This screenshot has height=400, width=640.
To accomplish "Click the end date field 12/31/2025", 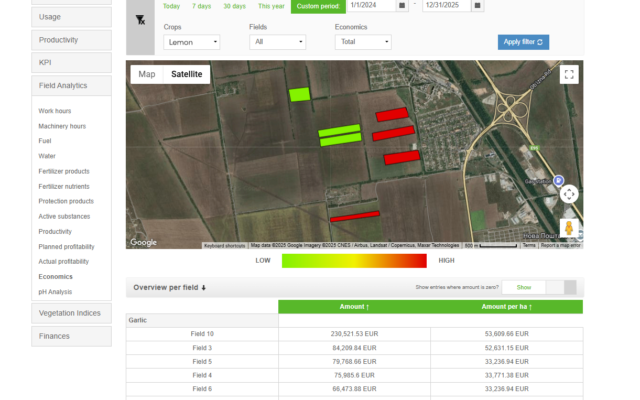I will [447, 5].
